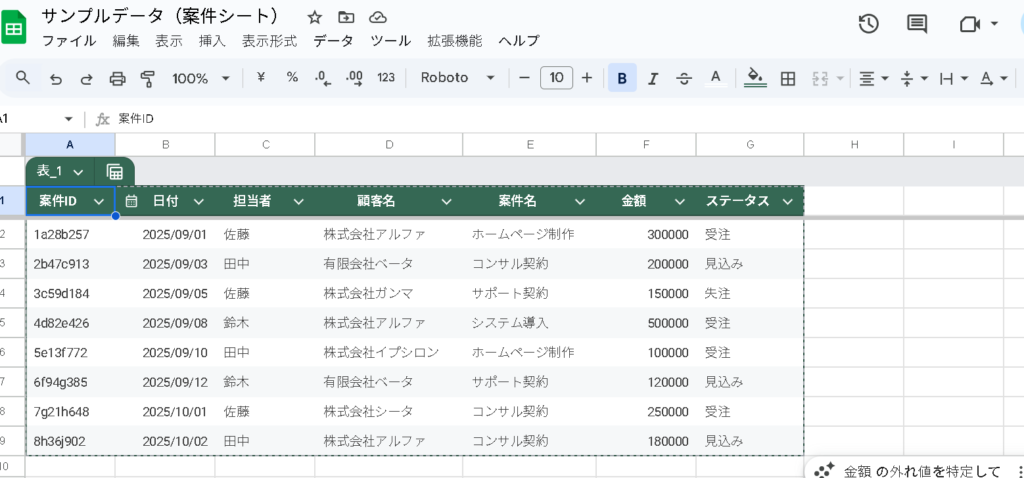Open the Roboto font dropdown
The width and height of the screenshot is (1024, 478).
pyautogui.click(x=457, y=78)
